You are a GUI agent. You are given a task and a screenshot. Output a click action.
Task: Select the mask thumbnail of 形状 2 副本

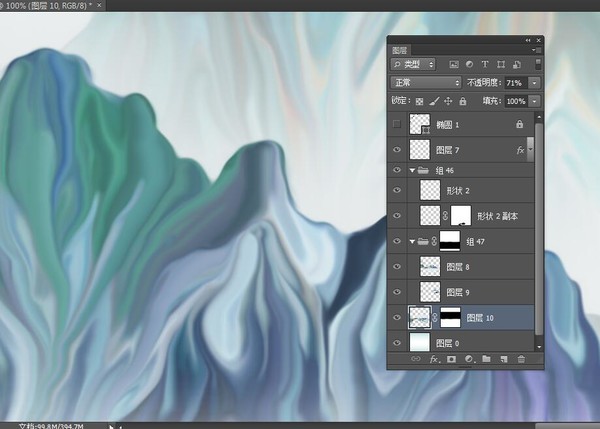[x=461, y=215]
